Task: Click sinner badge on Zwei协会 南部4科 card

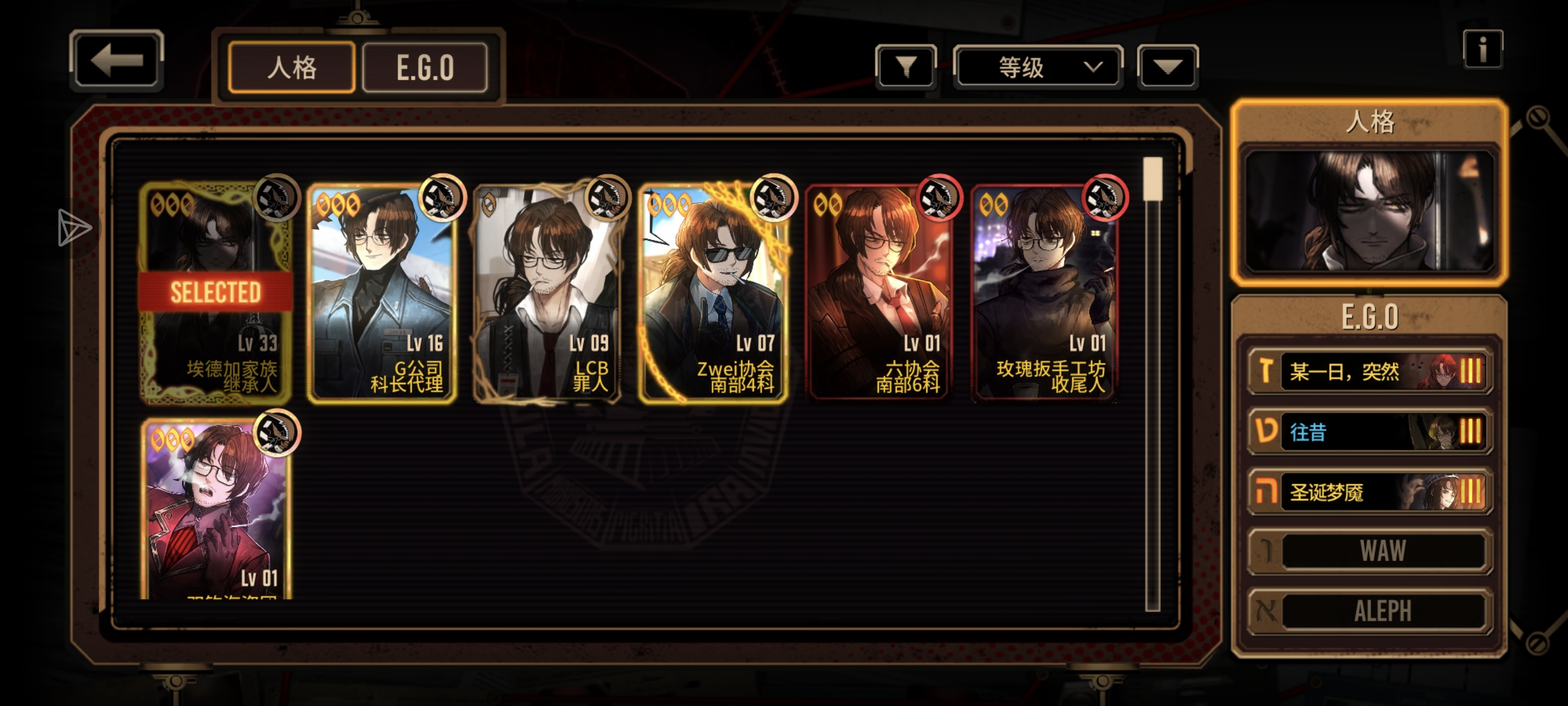Action: coord(773,197)
